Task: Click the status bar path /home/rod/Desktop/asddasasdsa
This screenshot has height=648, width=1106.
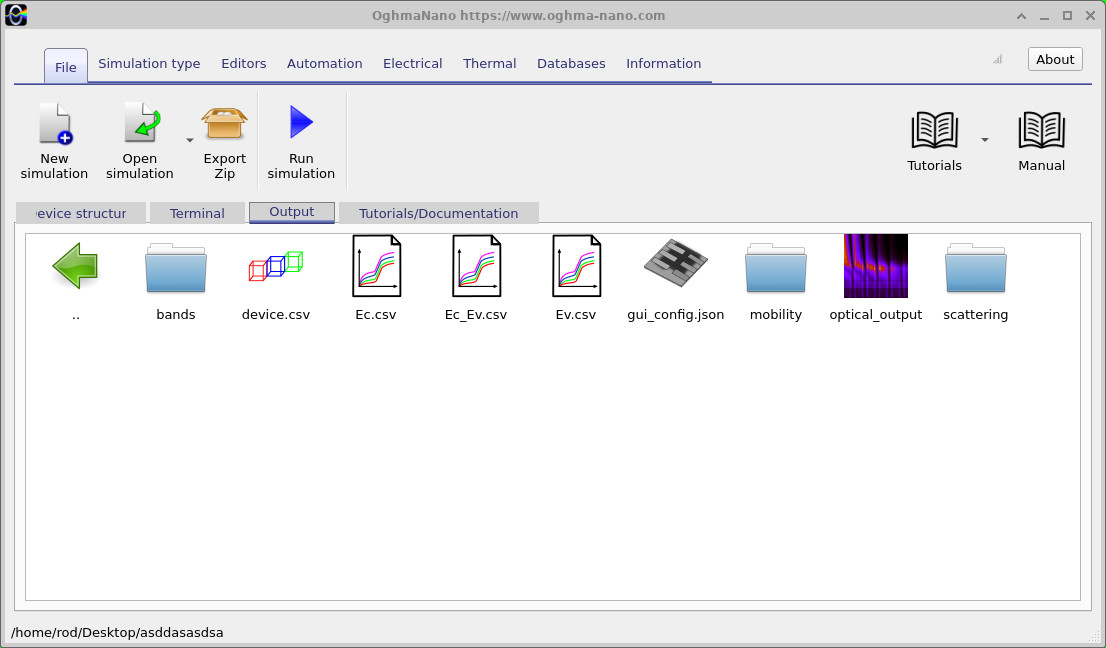Action: click(x=117, y=632)
